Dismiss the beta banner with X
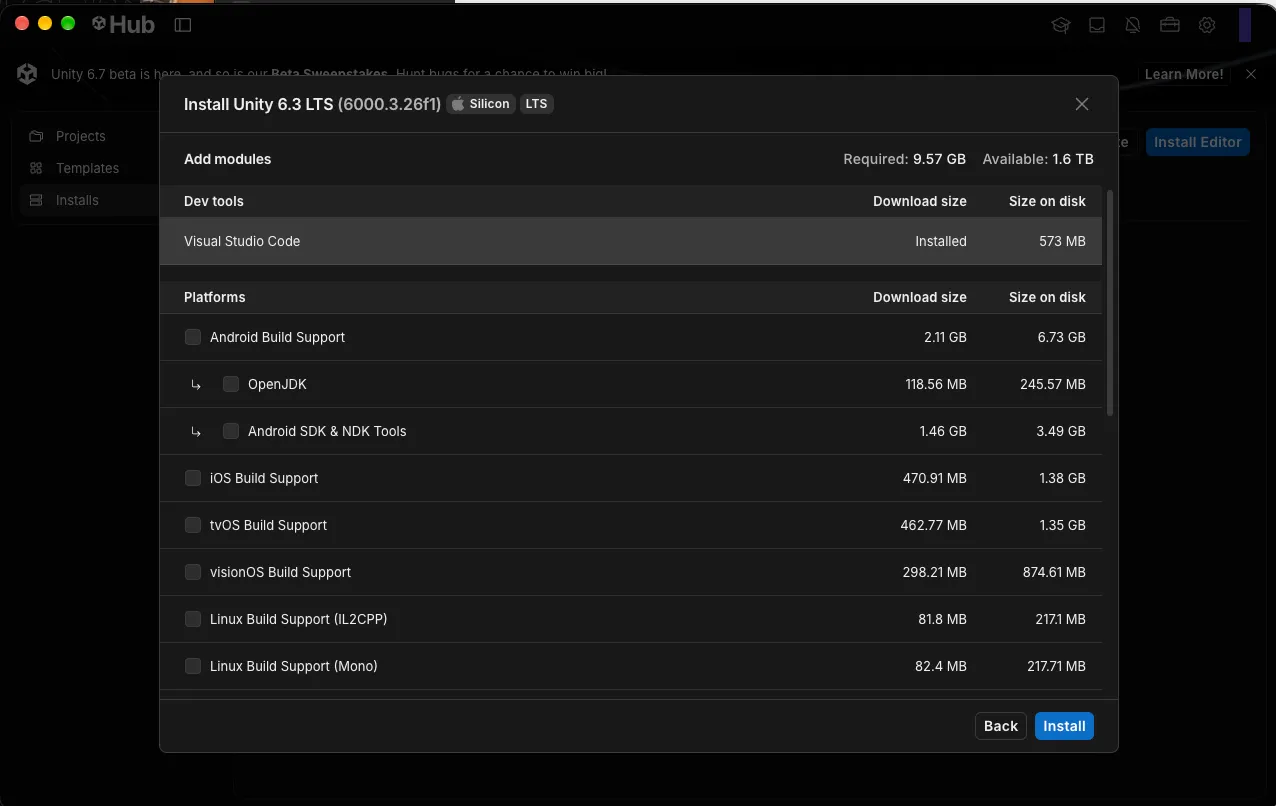 [1251, 74]
